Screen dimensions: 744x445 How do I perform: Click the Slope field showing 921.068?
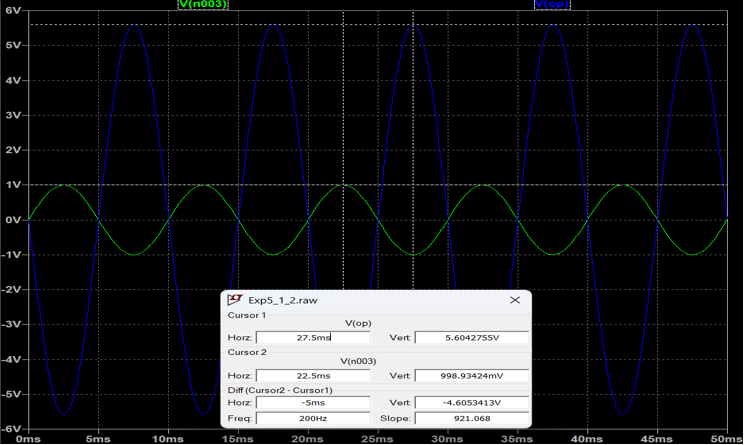(x=471, y=417)
